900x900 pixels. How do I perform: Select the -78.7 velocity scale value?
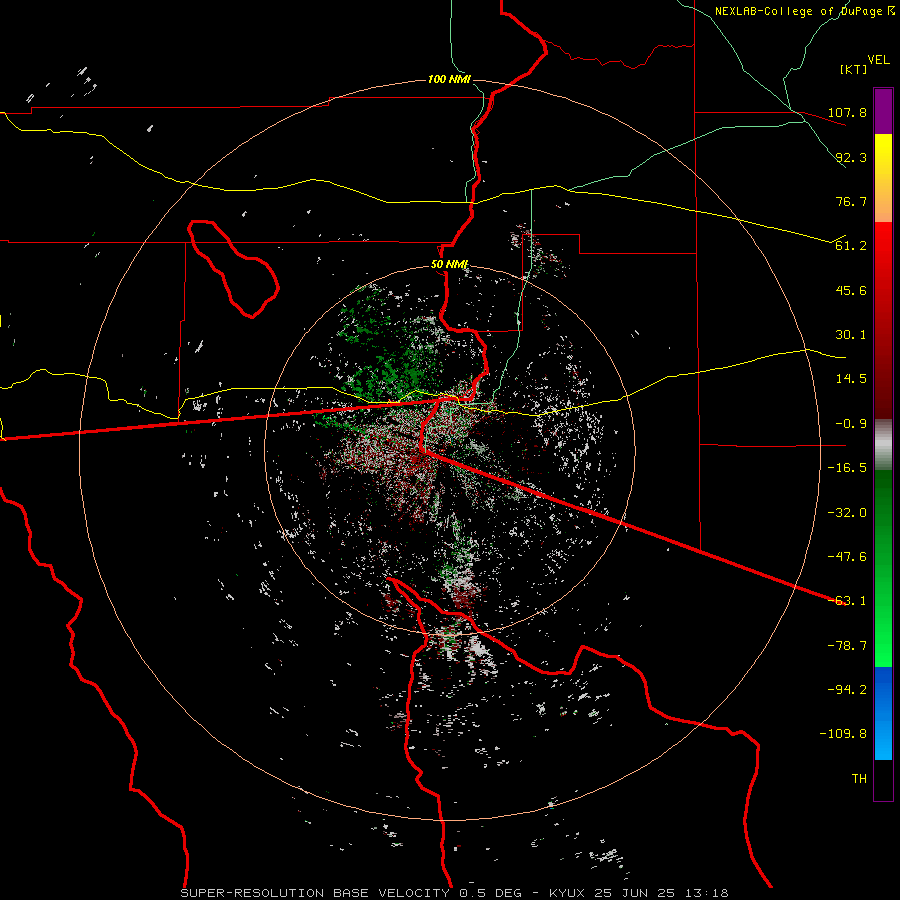(847, 646)
